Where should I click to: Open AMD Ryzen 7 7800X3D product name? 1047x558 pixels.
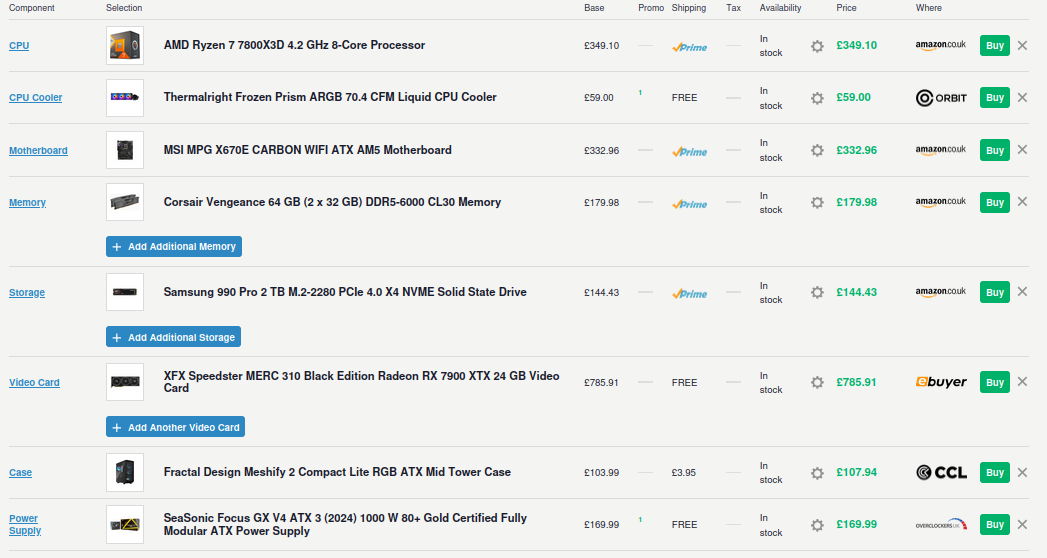pos(294,45)
